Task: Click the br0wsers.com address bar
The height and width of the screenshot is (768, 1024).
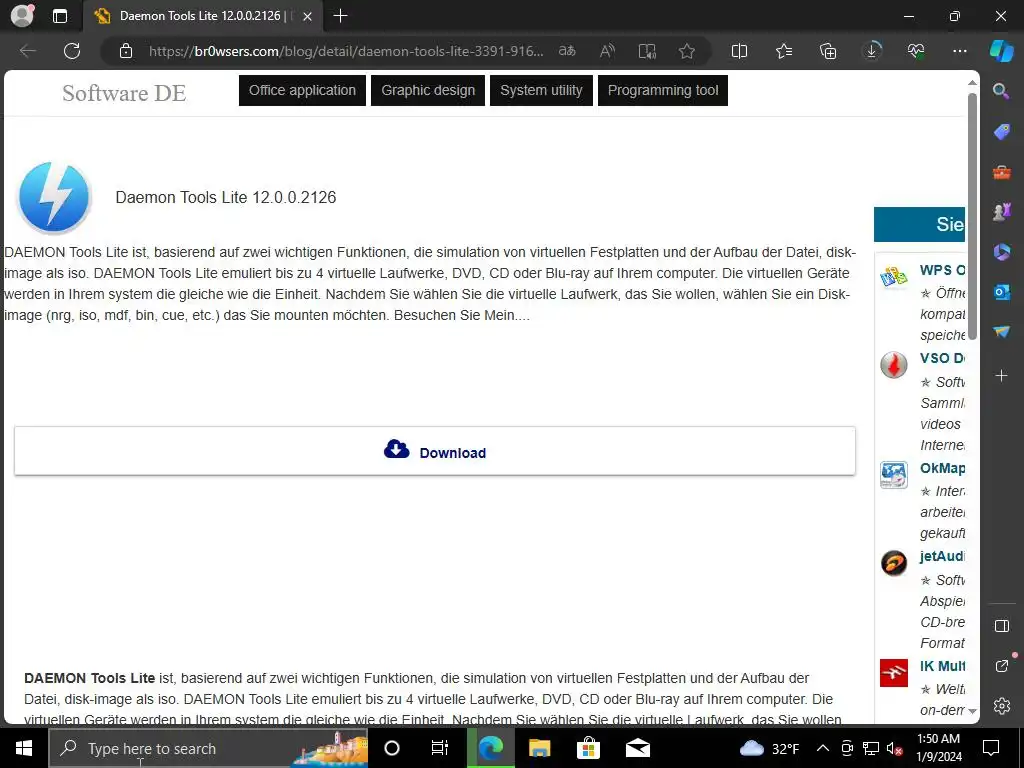Action: (x=346, y=51)
